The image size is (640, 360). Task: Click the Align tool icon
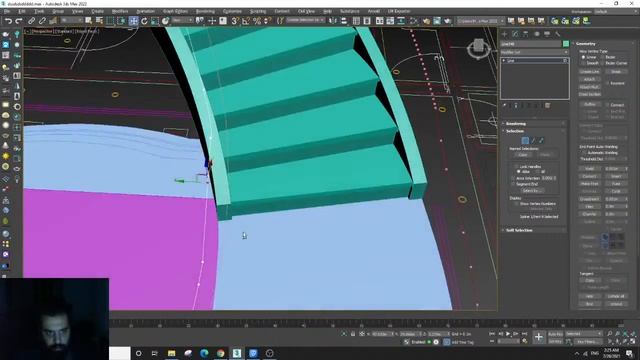[344, 20]
